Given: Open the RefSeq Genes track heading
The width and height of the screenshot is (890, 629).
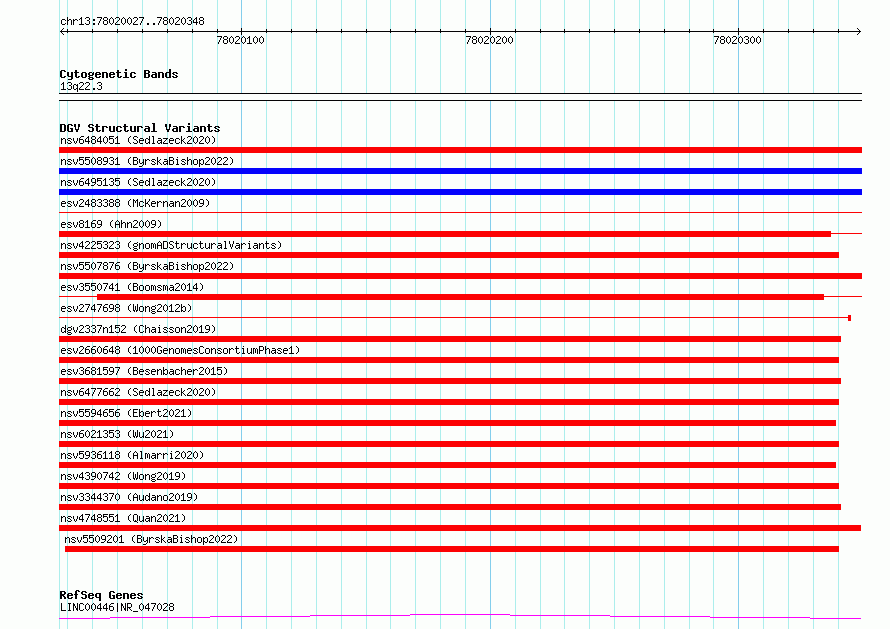Looking at the screenshot, I should [x=101, y=595].
